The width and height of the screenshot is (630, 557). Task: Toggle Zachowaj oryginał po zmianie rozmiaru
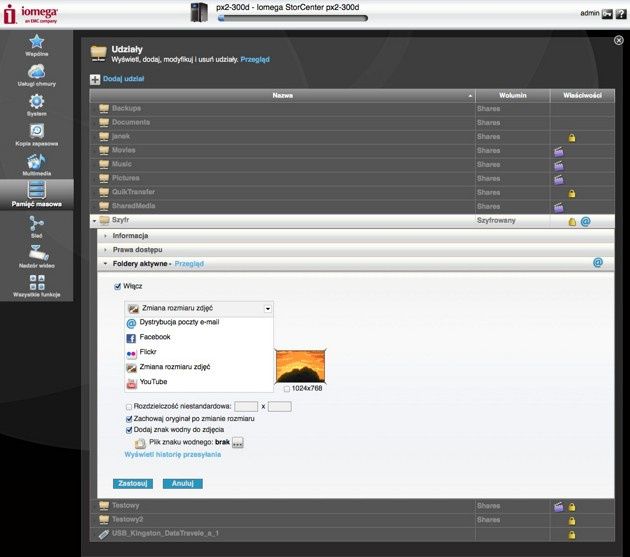pyautogui.click(x=129, y=419)
